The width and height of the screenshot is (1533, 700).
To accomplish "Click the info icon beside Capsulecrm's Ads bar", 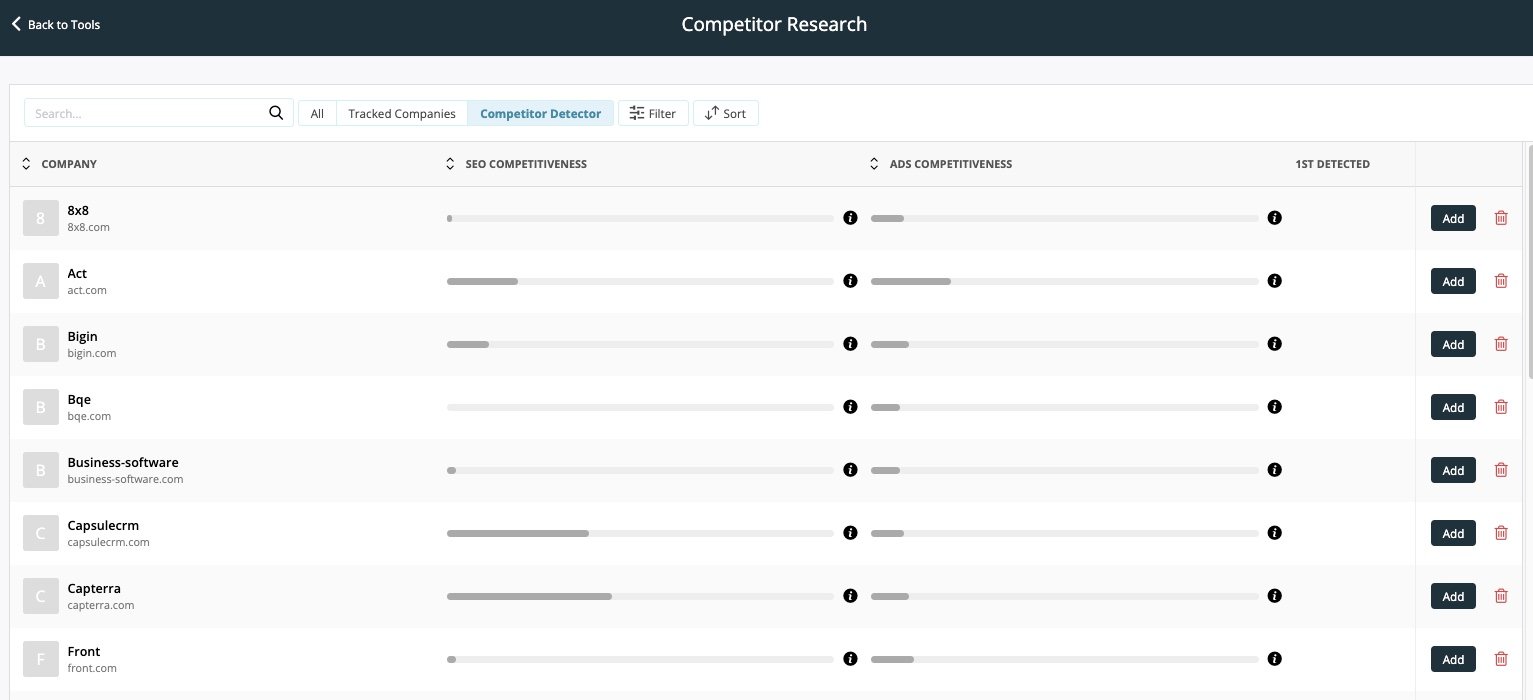I will coord(1274,533).
